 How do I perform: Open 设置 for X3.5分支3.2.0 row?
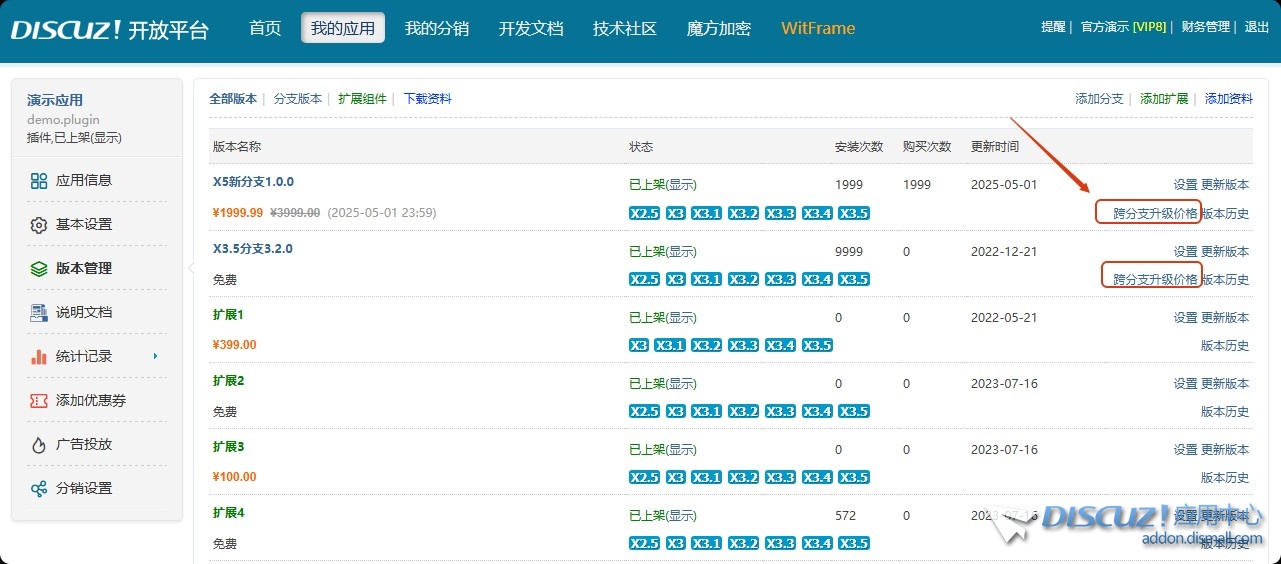point(1185,251)
